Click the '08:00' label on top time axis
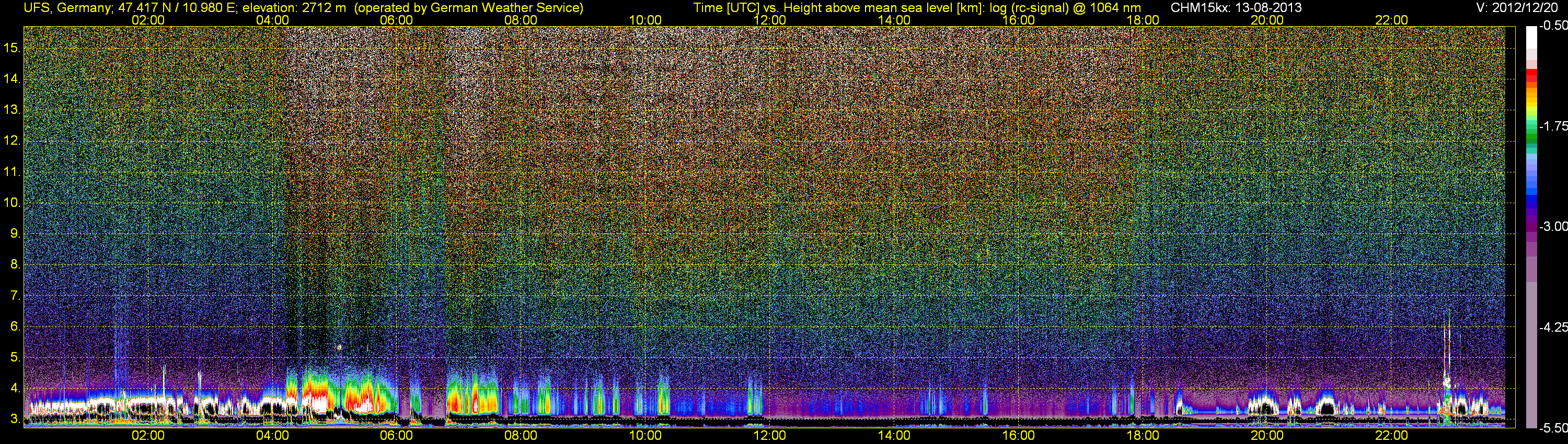Image resolution: width=1568 pixels, height=444 pixels. tap(521, 20)
